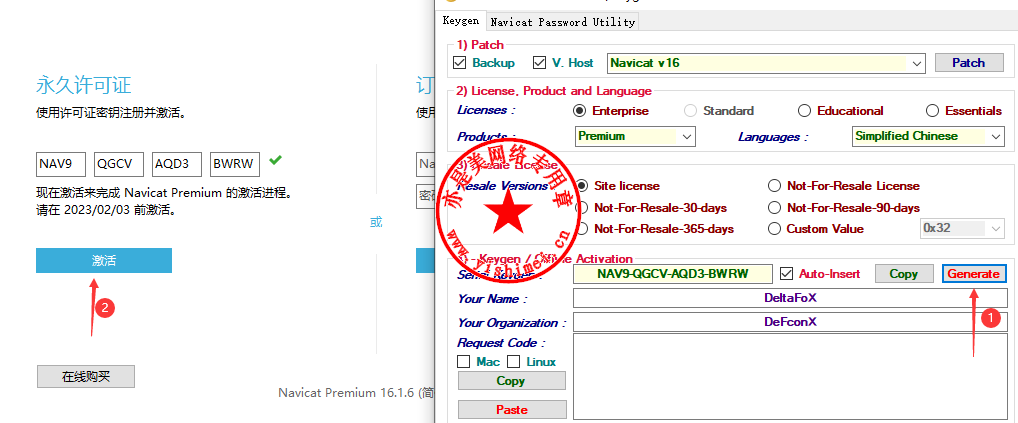Open the 0x32 custom value dropdown
Image resolution: width=1018 pixels, height=423 pixels.
pyautogui.click(x=962, y=228)
